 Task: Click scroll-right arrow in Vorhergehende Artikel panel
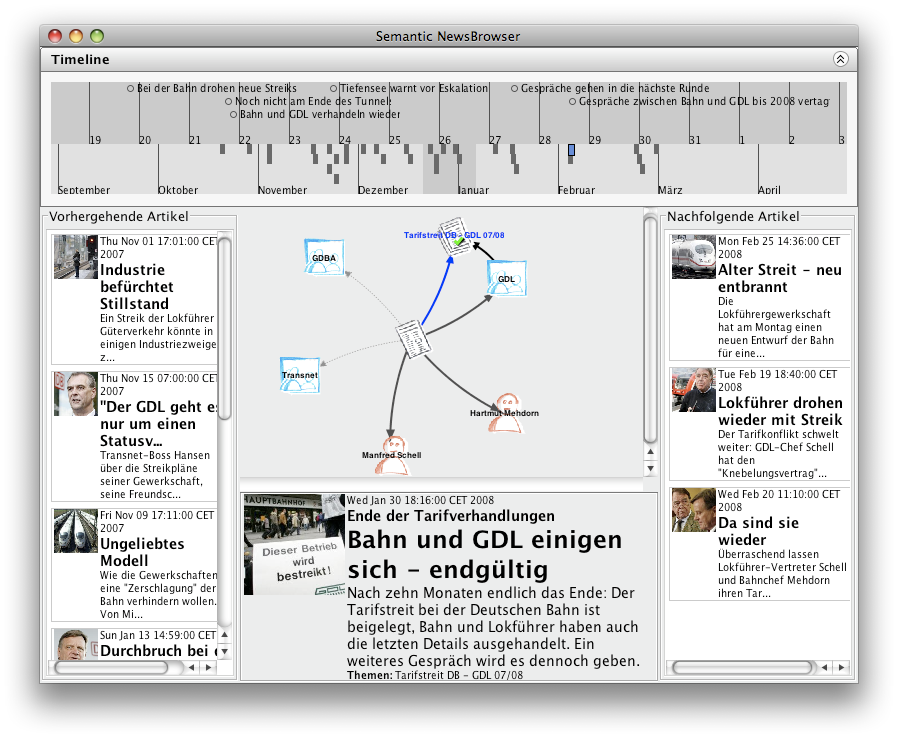click(x=208, y=667)
